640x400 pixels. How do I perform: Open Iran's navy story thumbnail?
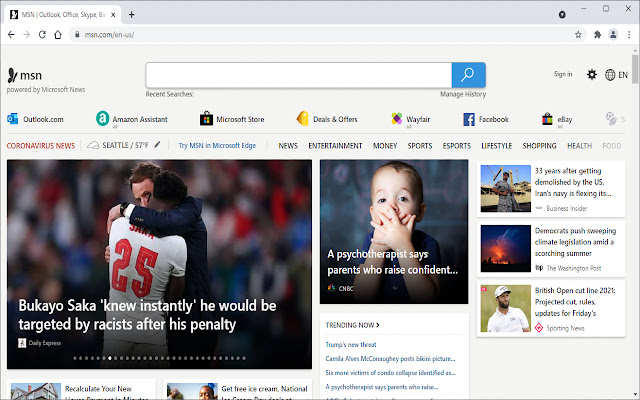[x=506, y=189]
